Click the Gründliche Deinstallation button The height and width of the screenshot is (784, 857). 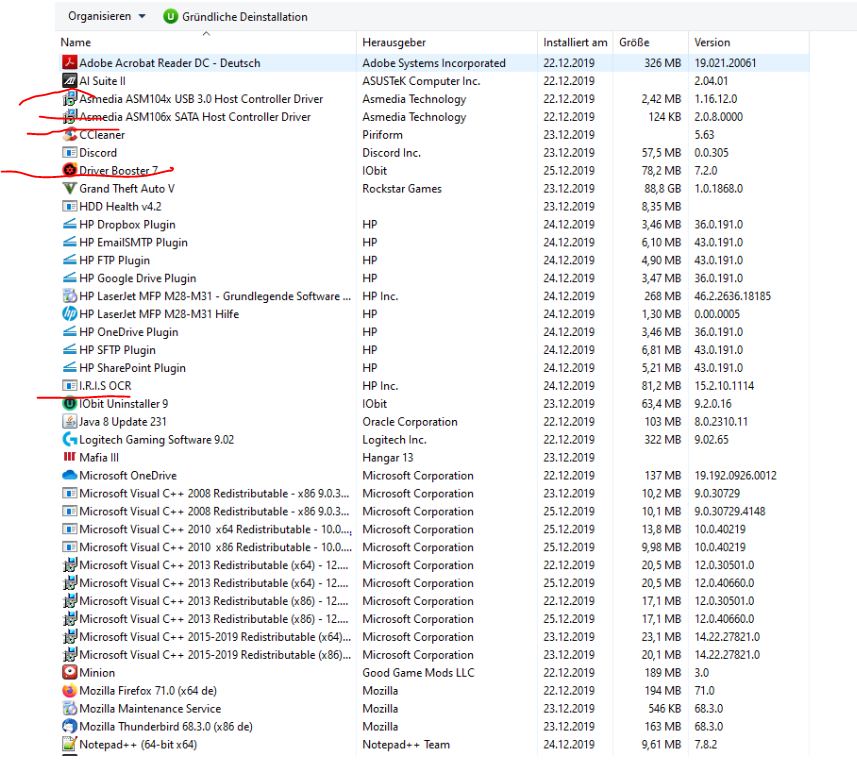click(x=236, y=17)
